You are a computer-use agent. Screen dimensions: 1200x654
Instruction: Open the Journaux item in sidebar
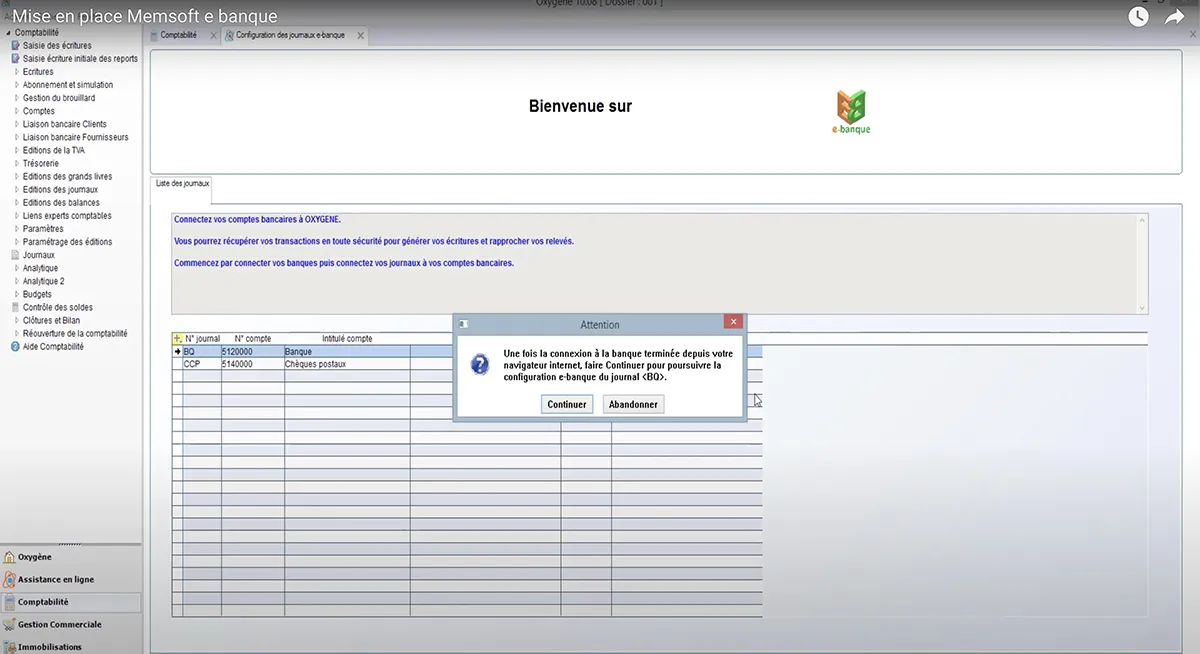click(39, 255)
